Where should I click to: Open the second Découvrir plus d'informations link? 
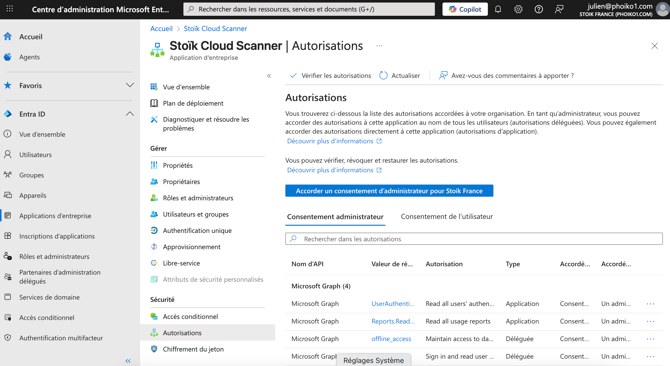pyautogui.click(x=334, y=170)
